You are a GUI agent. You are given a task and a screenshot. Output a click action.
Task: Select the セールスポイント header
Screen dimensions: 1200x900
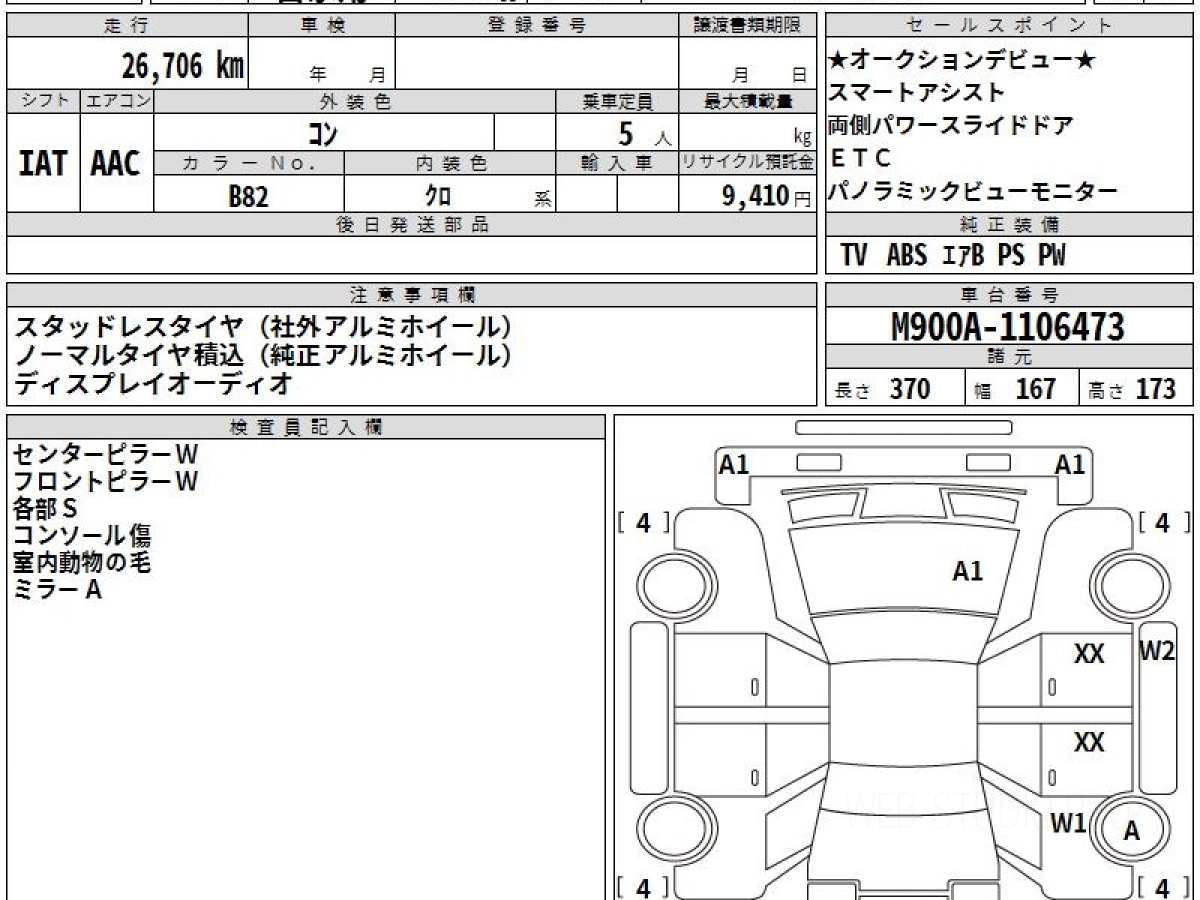[x=1010, y=26]
